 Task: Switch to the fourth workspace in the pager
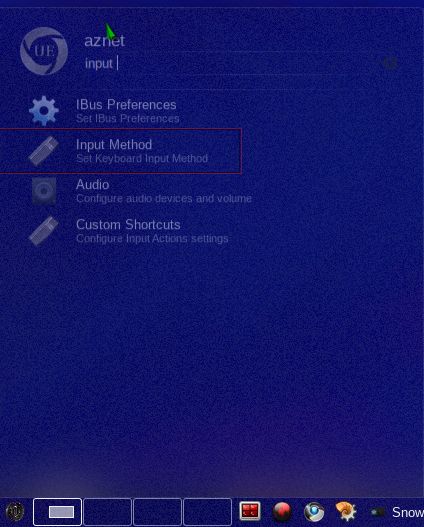tap(208, 512)
